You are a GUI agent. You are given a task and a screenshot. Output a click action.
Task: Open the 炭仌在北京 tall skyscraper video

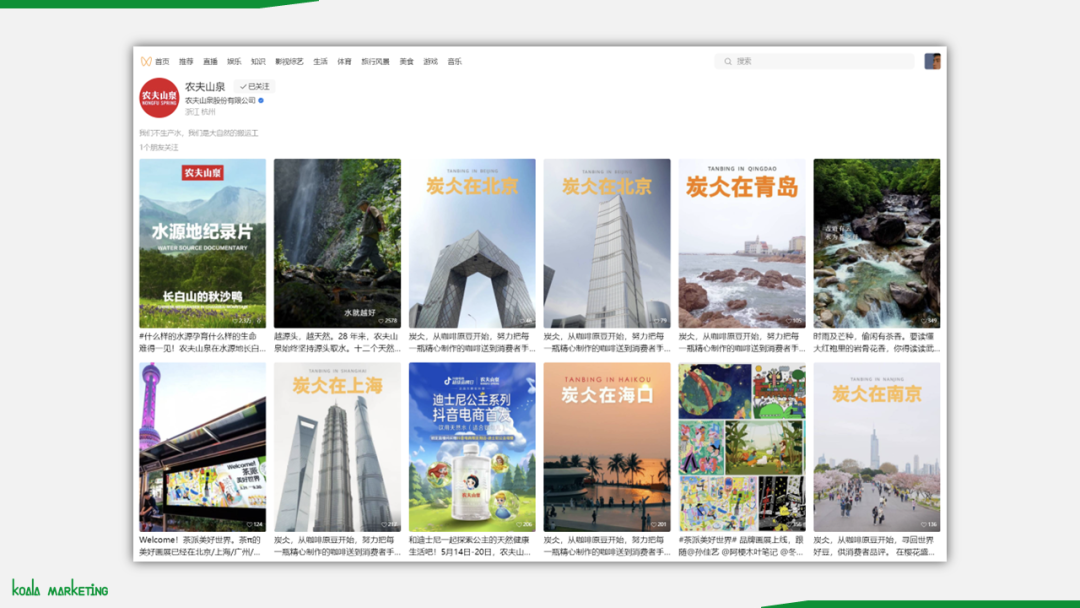(x=607, y=243)
